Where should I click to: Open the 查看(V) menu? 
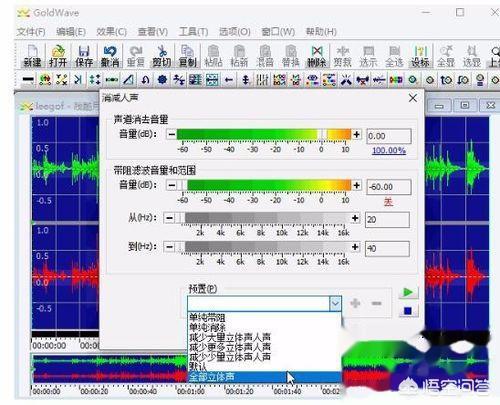153,32
